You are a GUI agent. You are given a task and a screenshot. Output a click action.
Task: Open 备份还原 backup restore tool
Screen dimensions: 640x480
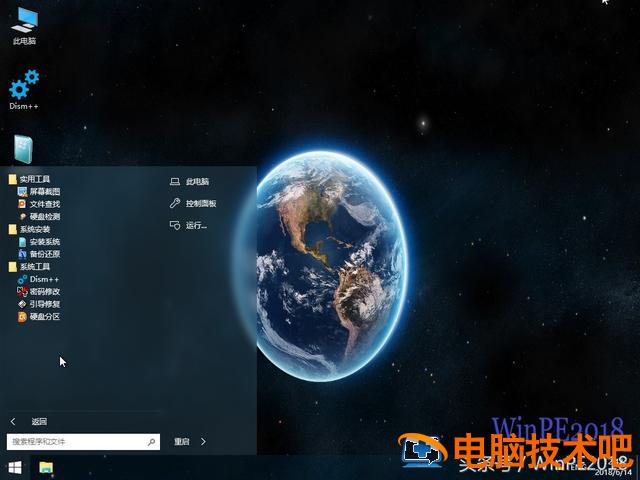pos(39,254)
